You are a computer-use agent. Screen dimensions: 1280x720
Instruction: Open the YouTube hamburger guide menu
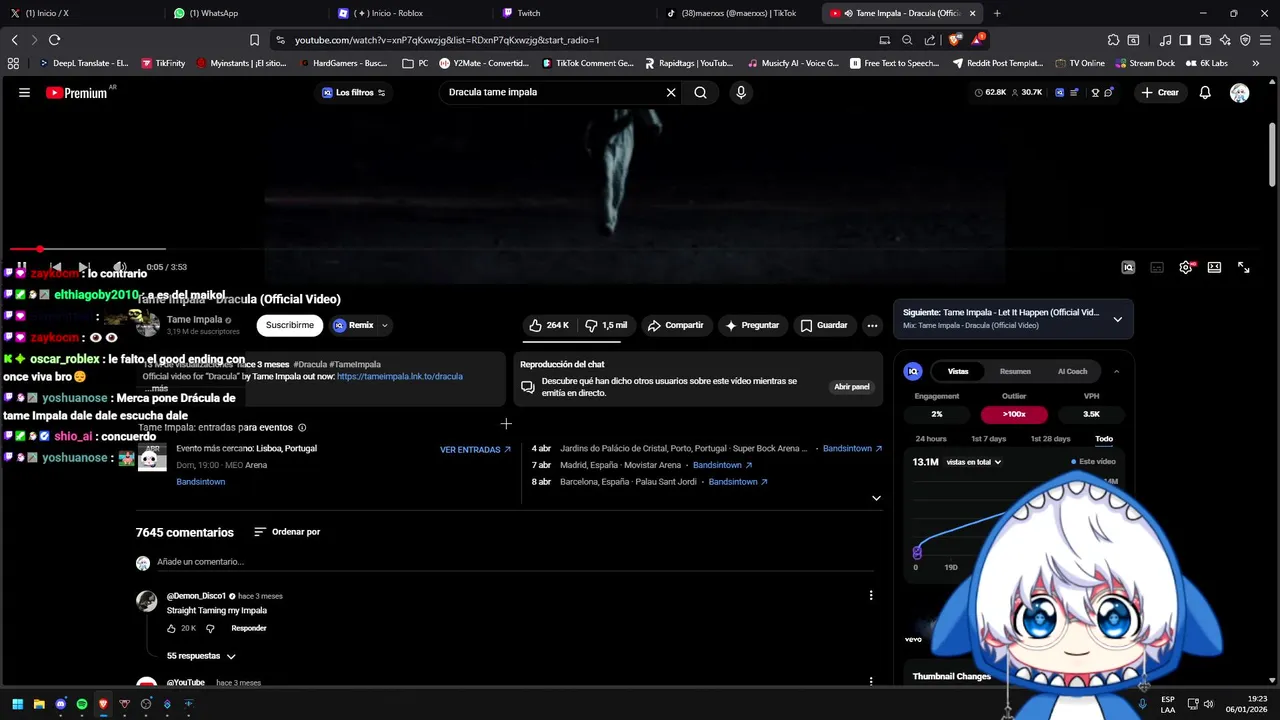pos(24,92)
